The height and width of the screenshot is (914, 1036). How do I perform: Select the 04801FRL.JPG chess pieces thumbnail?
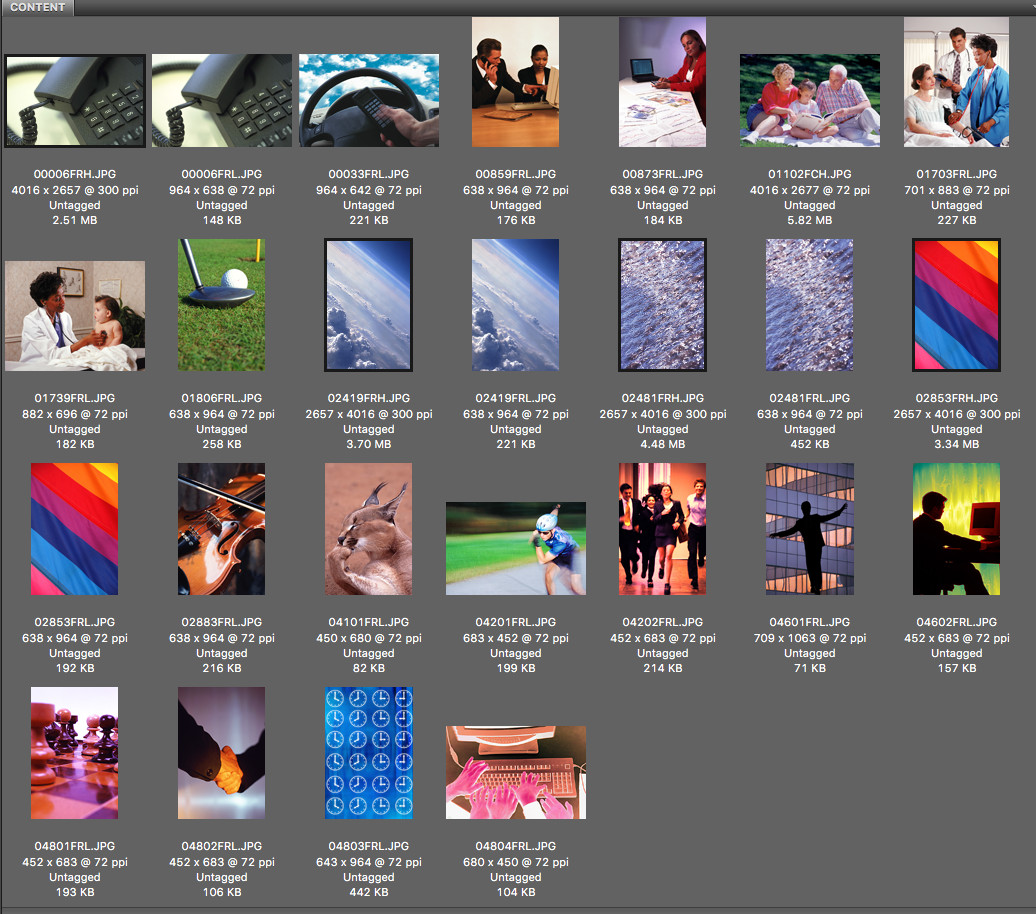coord(75,753)
